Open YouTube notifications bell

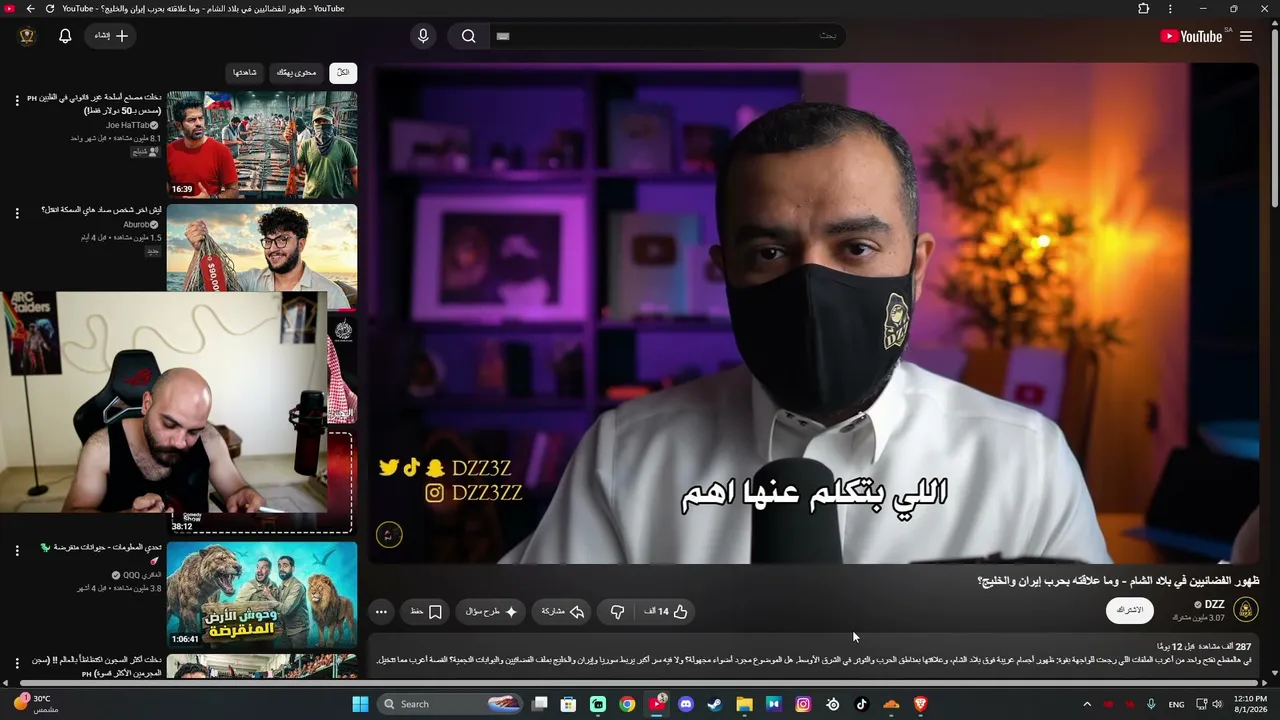(x=65, y=36)
